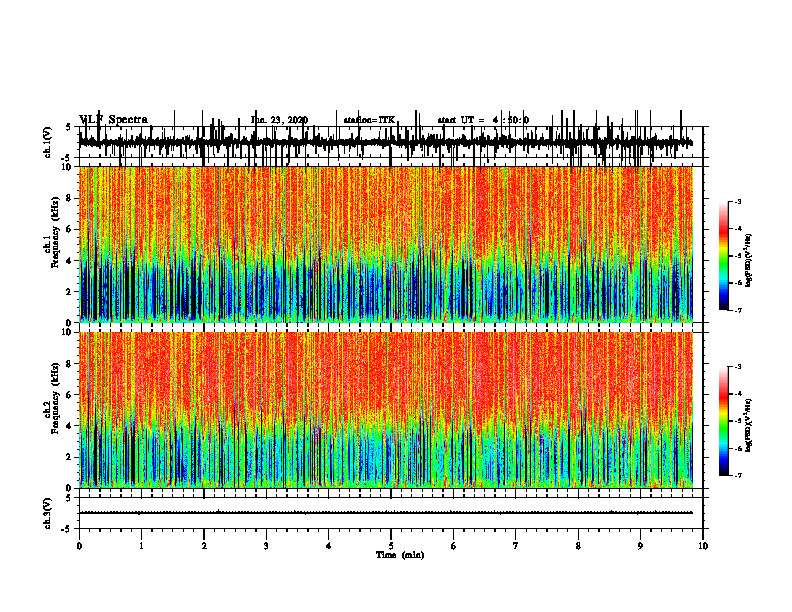The height and width of the screenshot is (612, 792).
Task: Click the "6" tick on ch.1 frequency axis
Action: click(x=69, y=229)
